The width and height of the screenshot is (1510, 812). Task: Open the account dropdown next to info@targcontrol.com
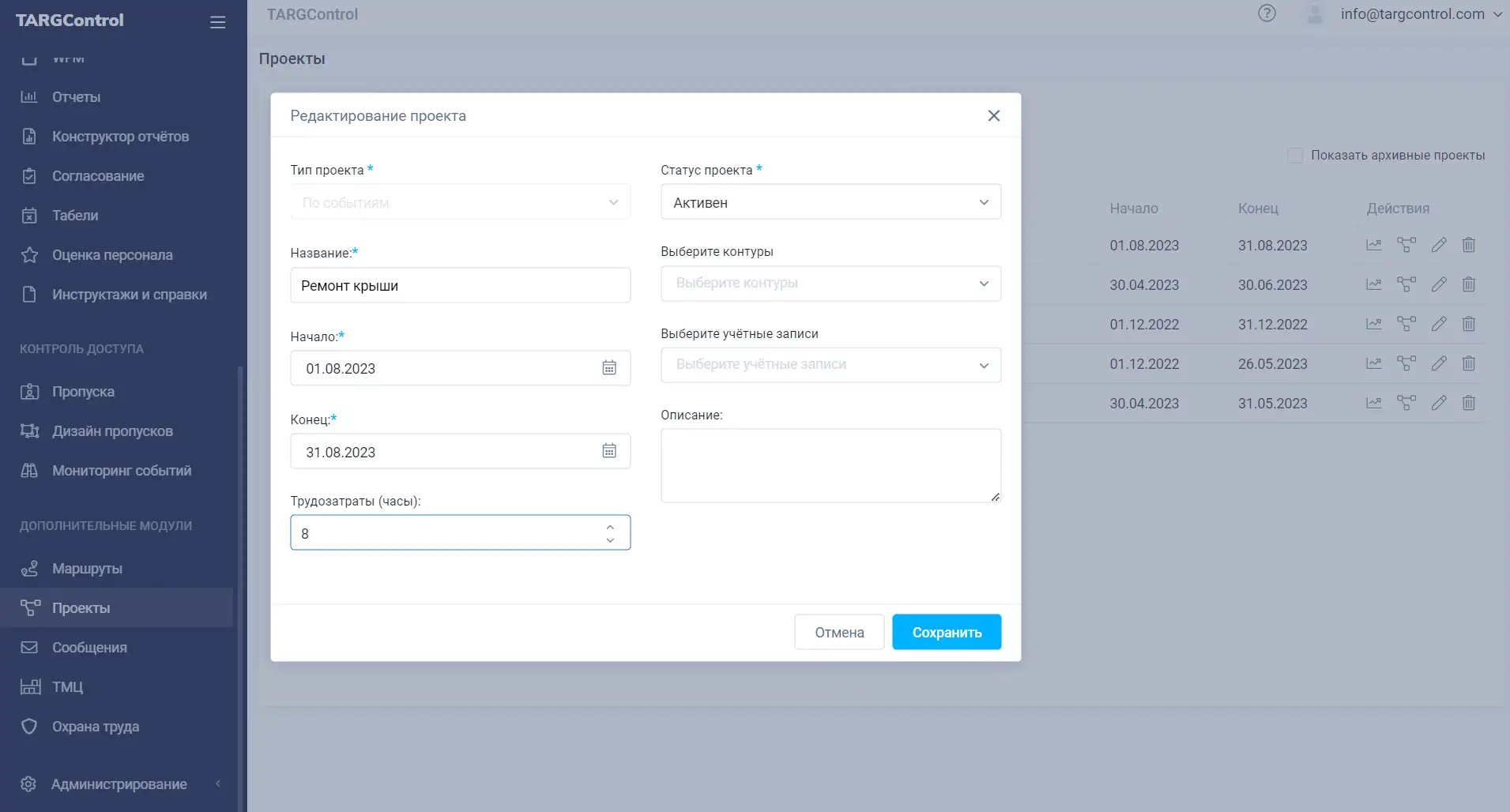(x=1497, y=13)
